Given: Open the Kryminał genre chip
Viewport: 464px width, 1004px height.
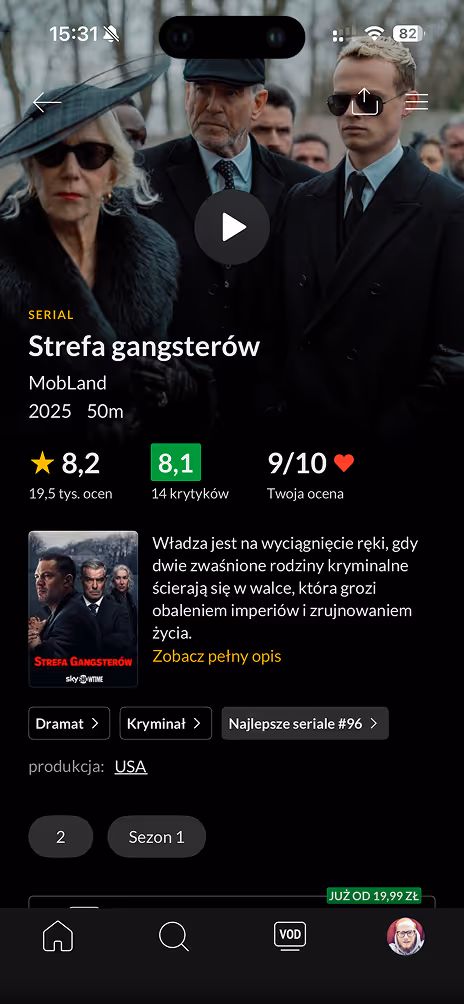Looking at the screenshot, I should tap(166, 724).
